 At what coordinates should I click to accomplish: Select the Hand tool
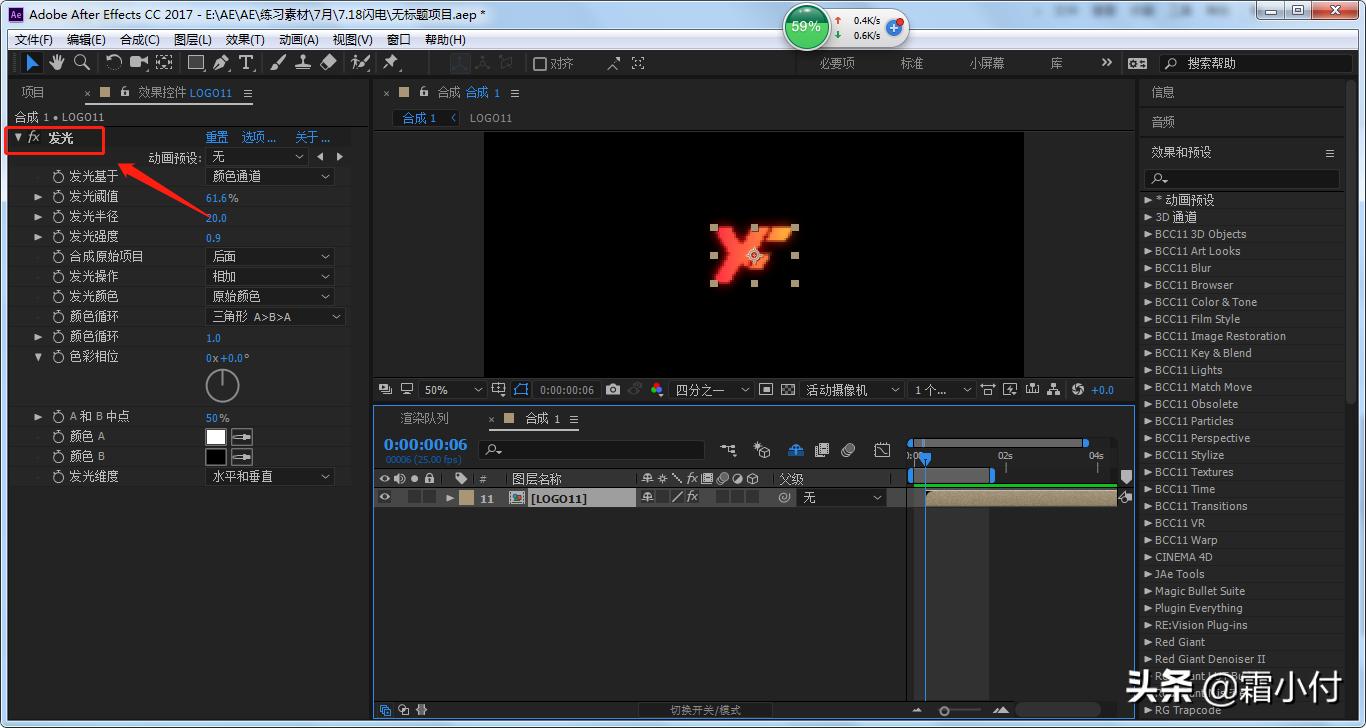pos(57,63)
